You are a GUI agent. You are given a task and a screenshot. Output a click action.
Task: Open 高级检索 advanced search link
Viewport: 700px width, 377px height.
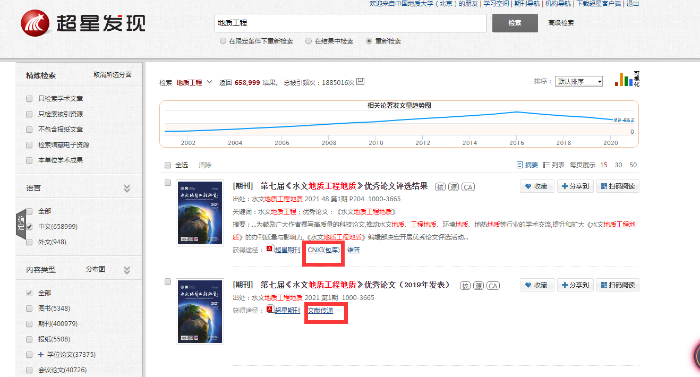tap(561, 23)
